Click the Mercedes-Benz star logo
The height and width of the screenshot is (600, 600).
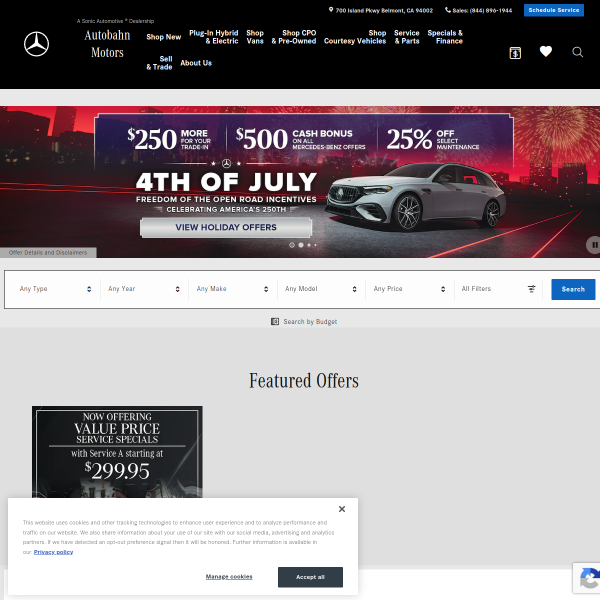(x=36, y=44)
